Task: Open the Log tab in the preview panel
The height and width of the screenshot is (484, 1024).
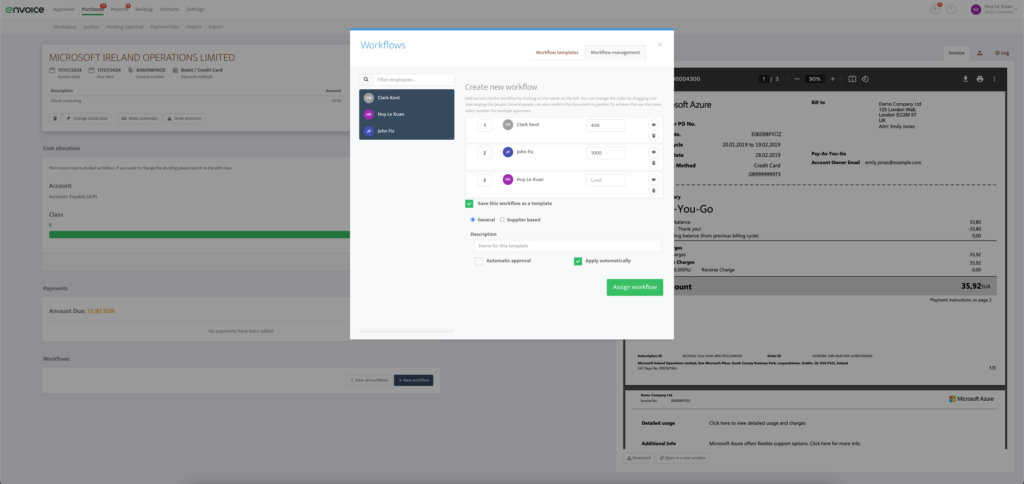Action: click(1002, 53)
